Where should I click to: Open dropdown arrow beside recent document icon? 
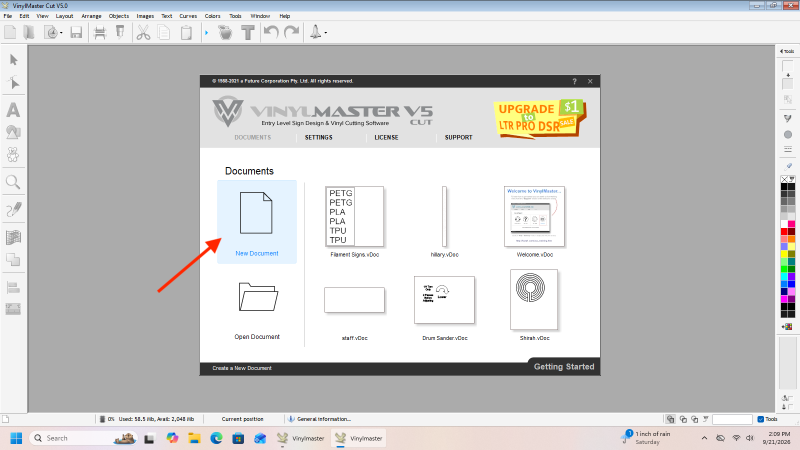tap(62, 33)
